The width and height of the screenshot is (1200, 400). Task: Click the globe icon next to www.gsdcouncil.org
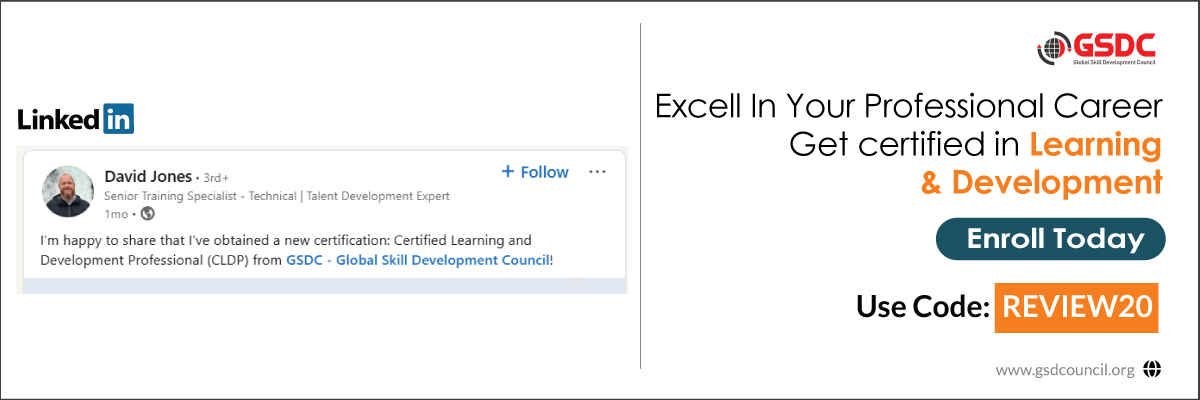(1152, 370)
